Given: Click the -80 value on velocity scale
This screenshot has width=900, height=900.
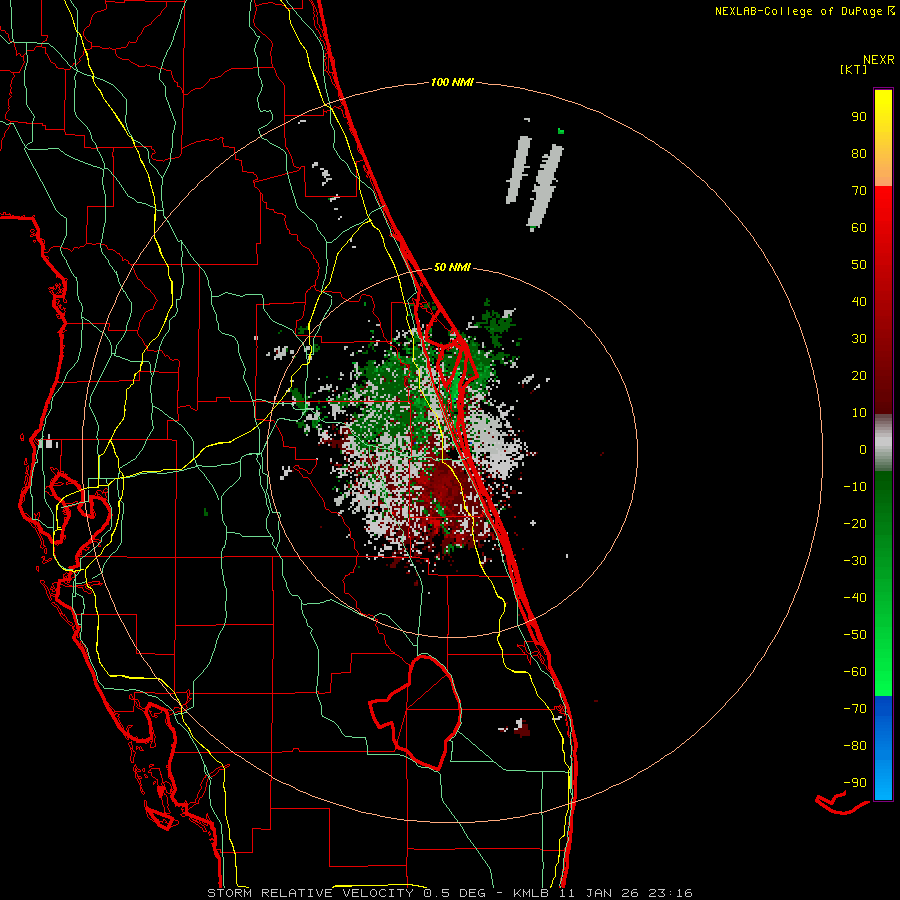Looking at the screenshot, I should click(855, 746).
